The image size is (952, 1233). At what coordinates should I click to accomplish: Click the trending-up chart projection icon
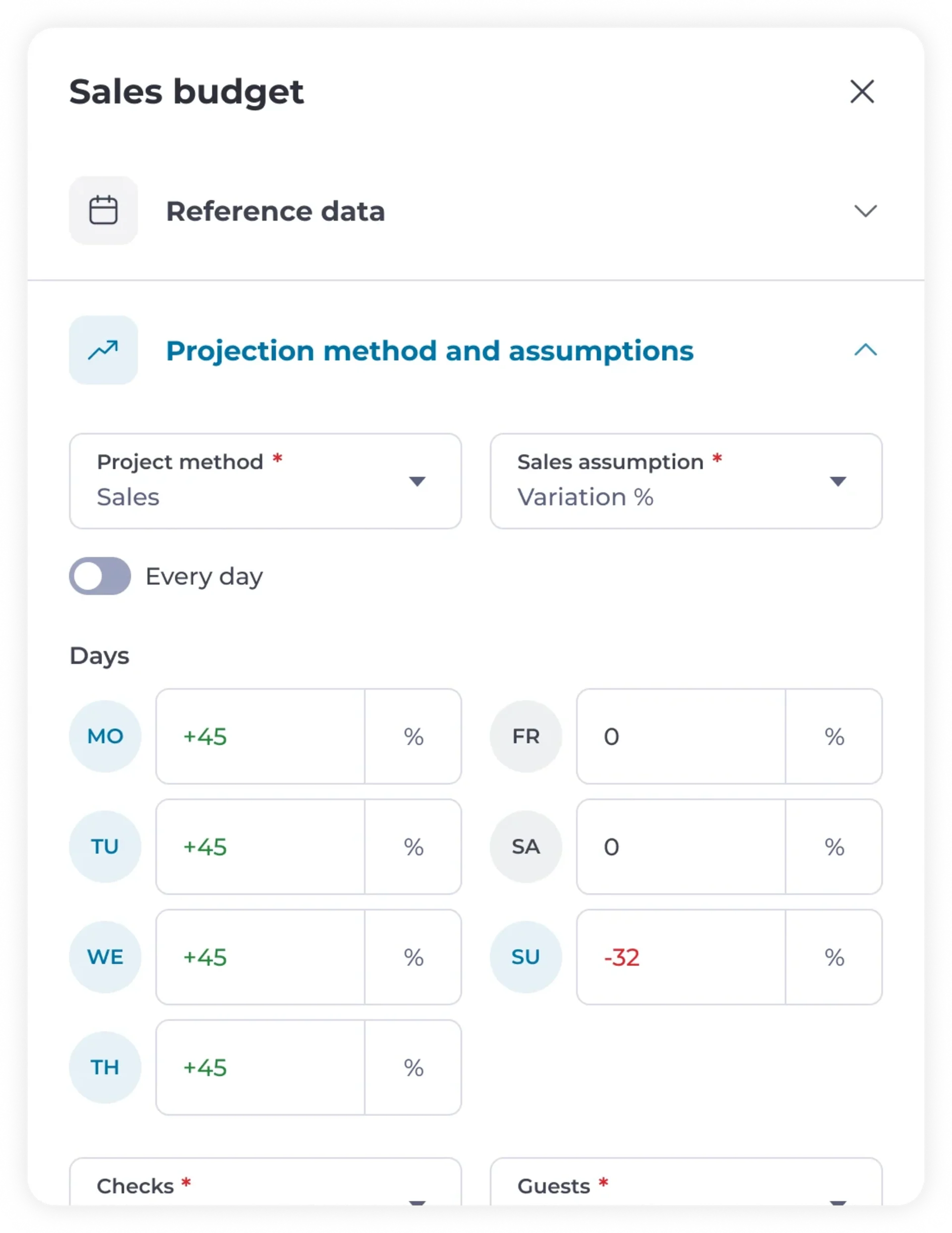coord(103,350)
